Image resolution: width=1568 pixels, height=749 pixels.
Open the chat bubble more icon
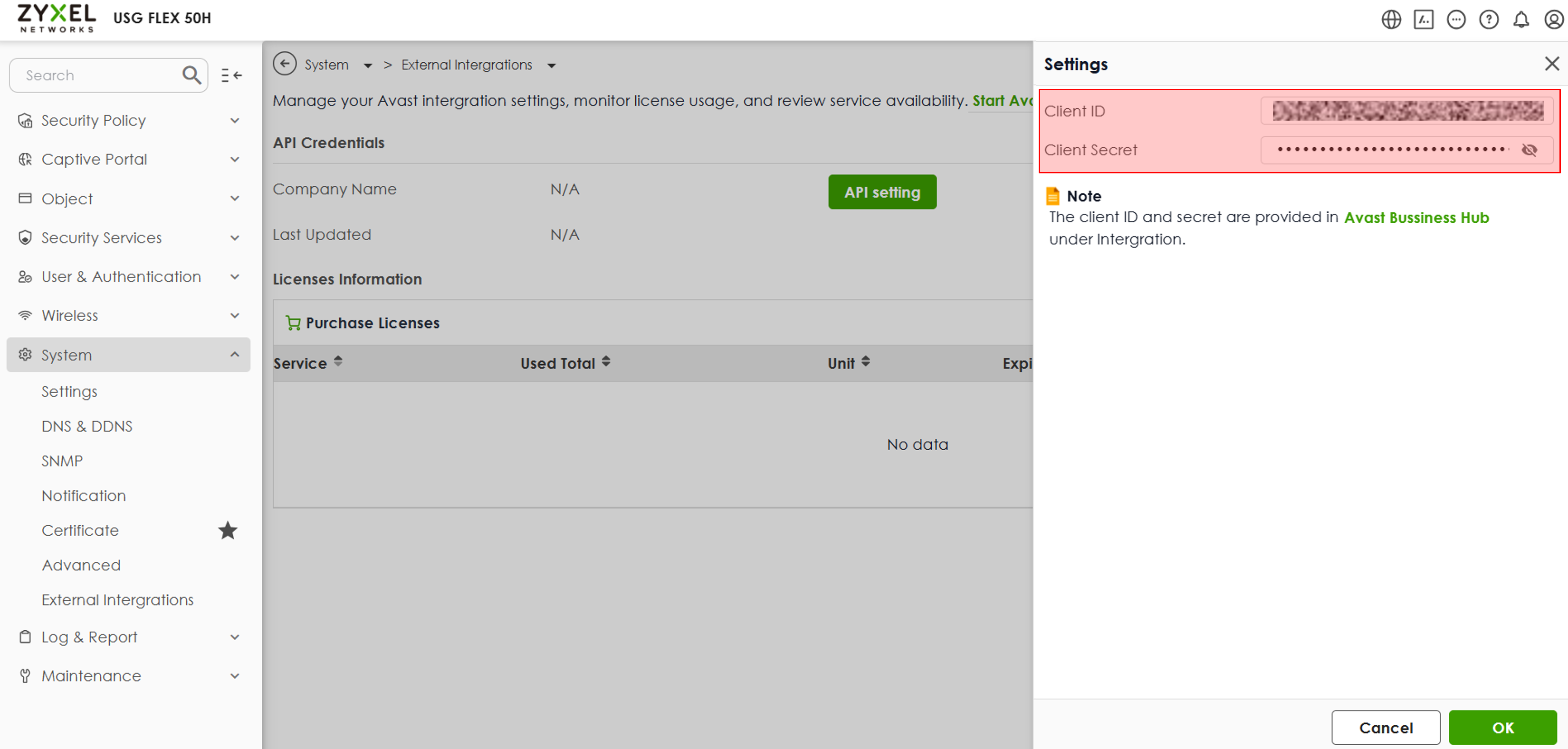coord(1456,20)
